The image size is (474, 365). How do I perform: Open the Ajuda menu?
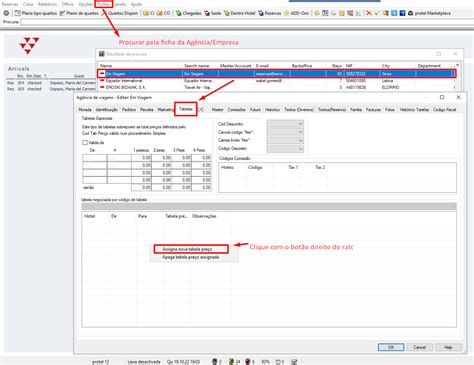pyautogui.click(x=136, y=4)
